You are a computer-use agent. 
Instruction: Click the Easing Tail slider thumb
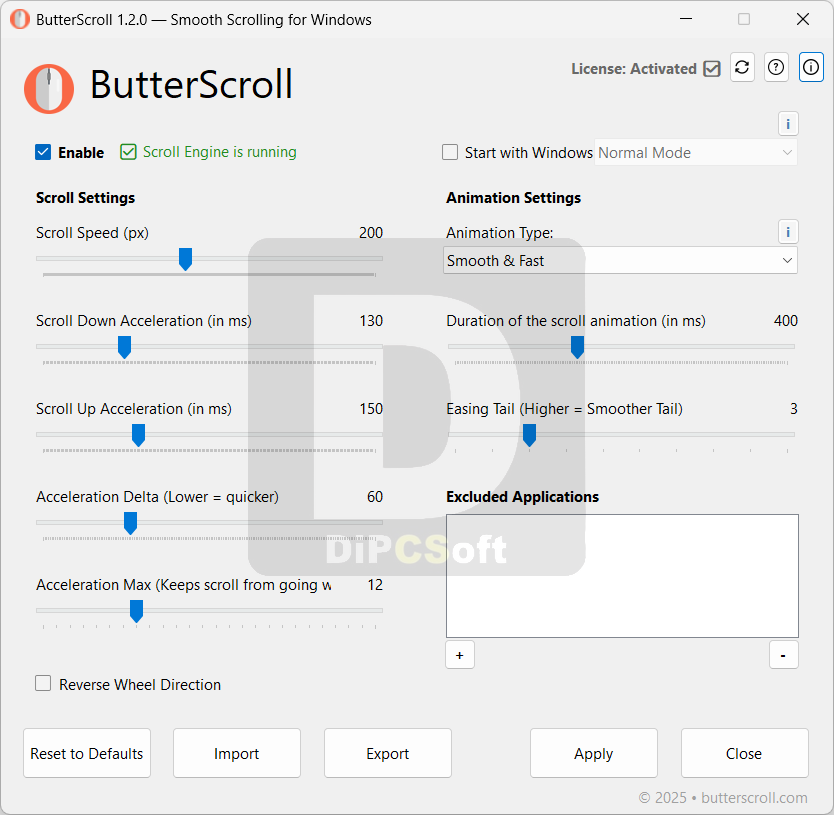(x=529, y=435)
